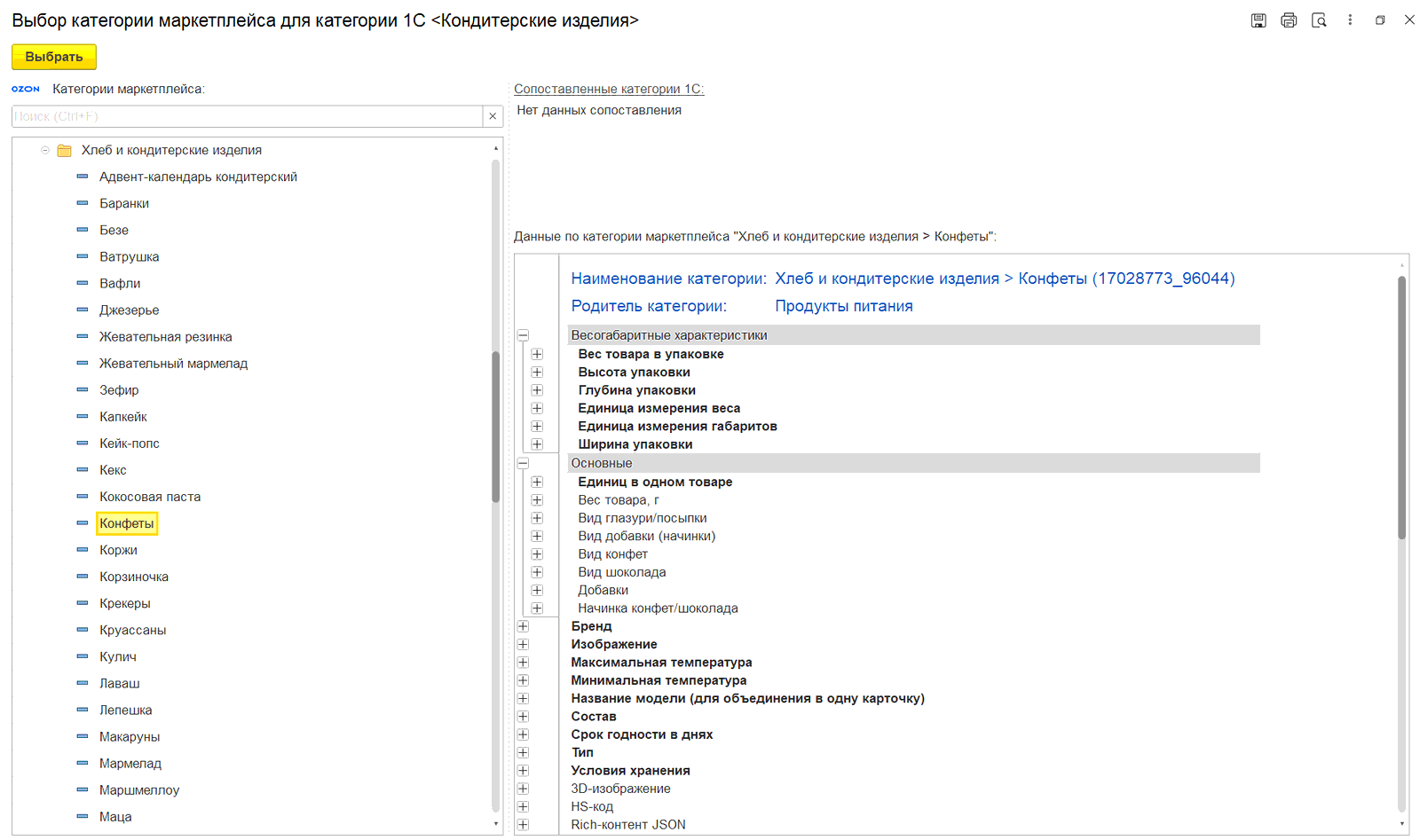Click the Rich-контент JSON attribute text
1420x840 pixels.
(x=628, y=825)
